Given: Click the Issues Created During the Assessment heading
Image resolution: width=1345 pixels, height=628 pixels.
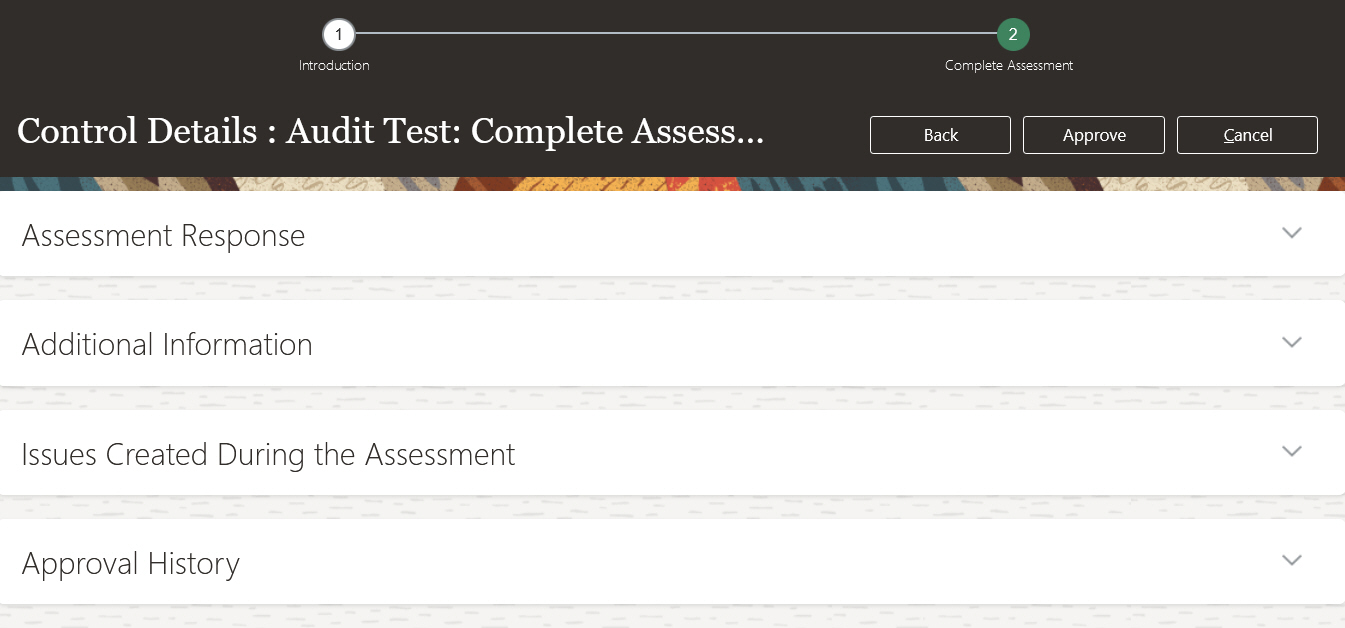Looking at the screenshot, I should click(x=268, y=455).
